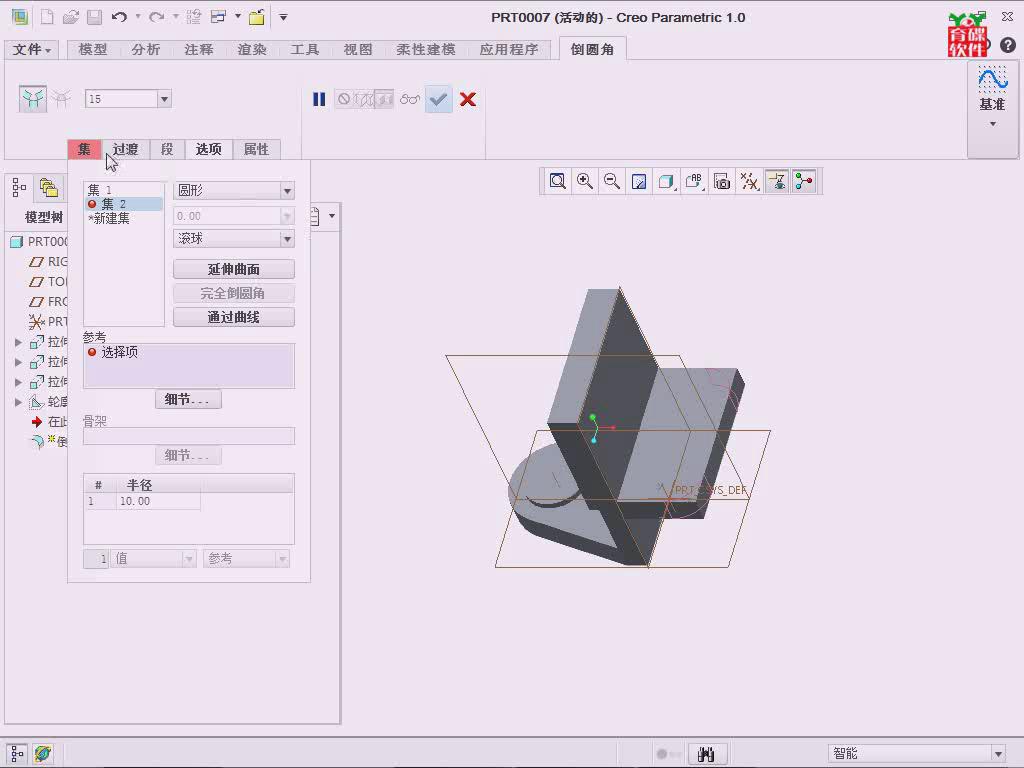Open the display style icon

pos(666,182)
